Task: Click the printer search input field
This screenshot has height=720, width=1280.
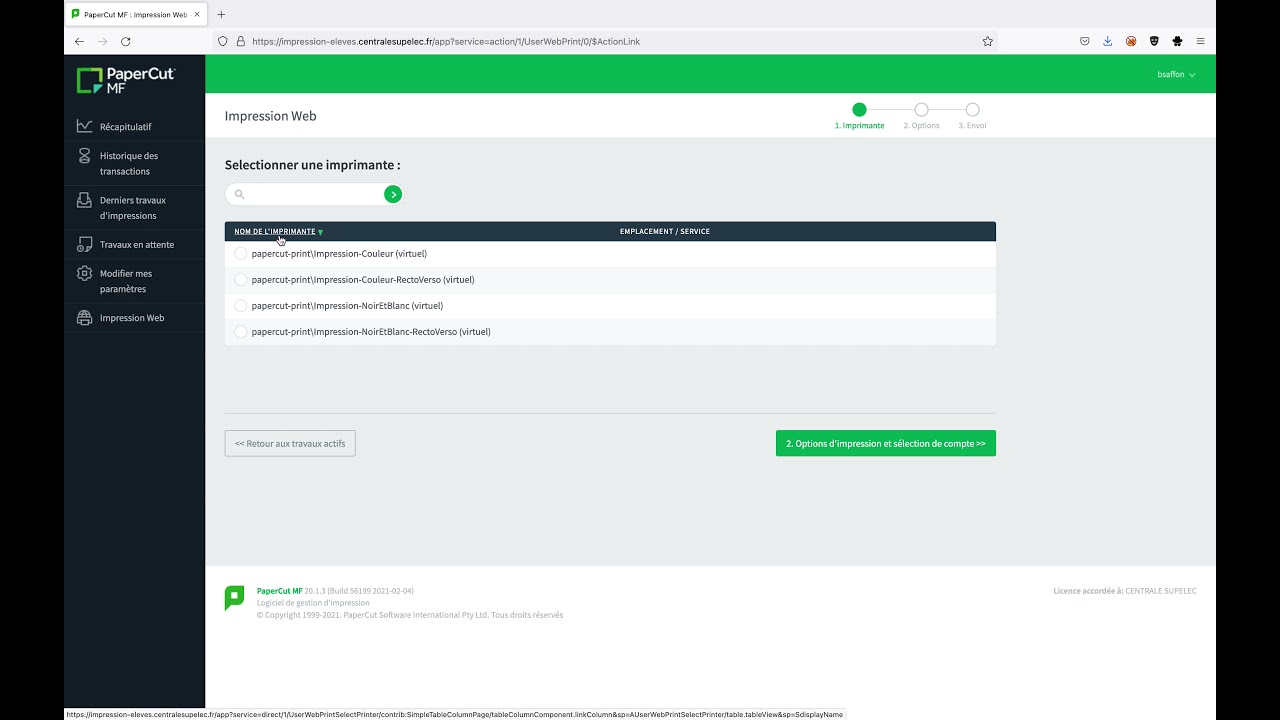Action: (x=314, y=194)
